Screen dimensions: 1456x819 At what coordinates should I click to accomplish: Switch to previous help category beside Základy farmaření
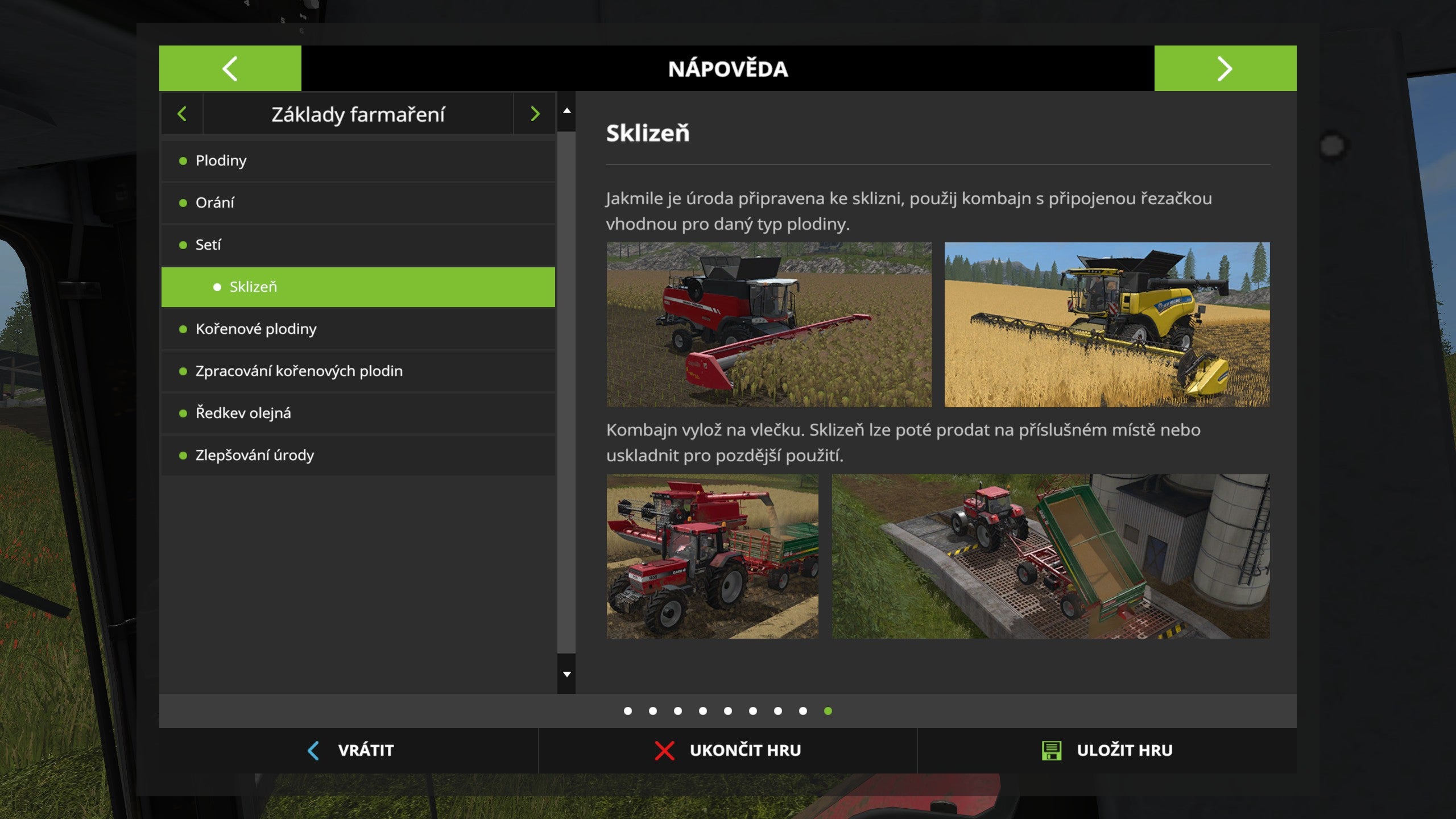click(x=182, y=114)
